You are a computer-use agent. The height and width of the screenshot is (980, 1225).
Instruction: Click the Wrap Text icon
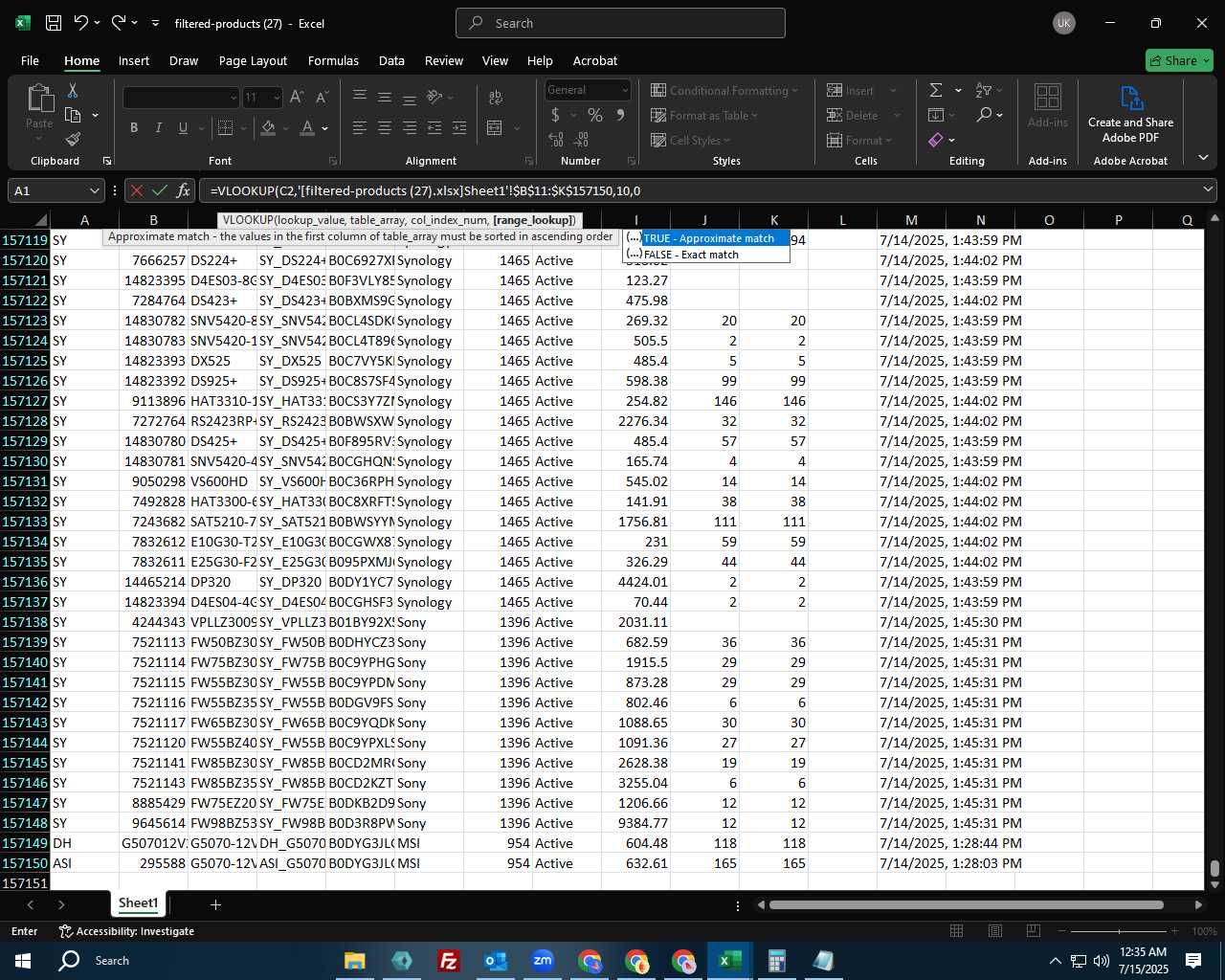pyautogui.click(x=495, y=97)
